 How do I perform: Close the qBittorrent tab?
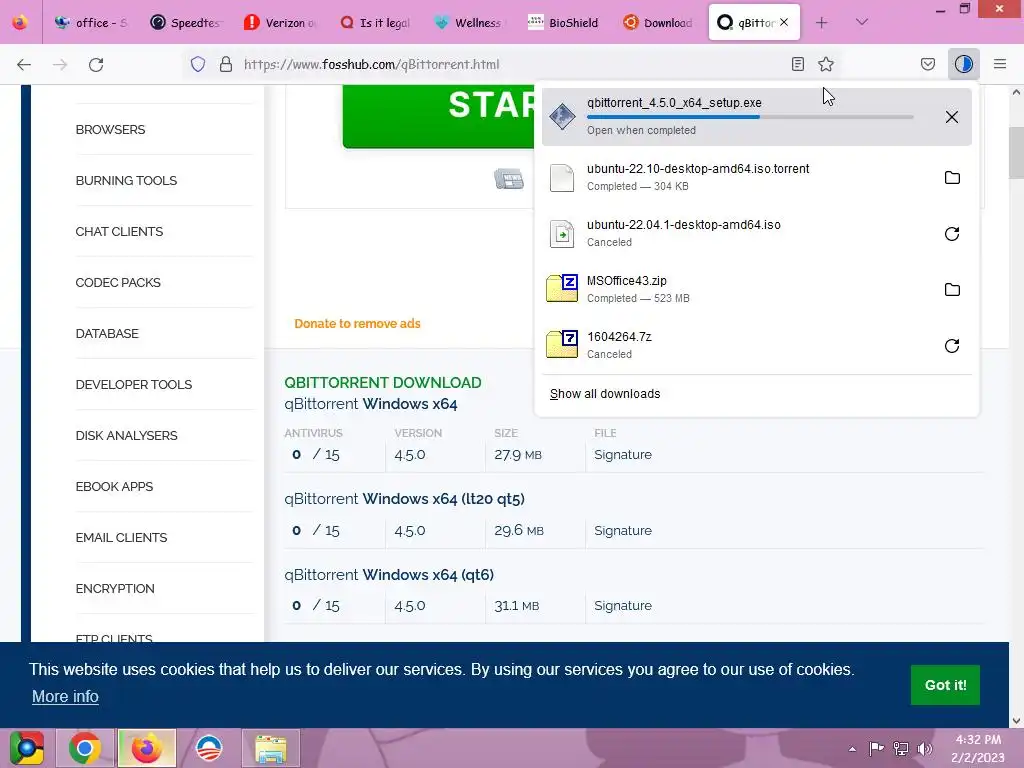(784, 22)
